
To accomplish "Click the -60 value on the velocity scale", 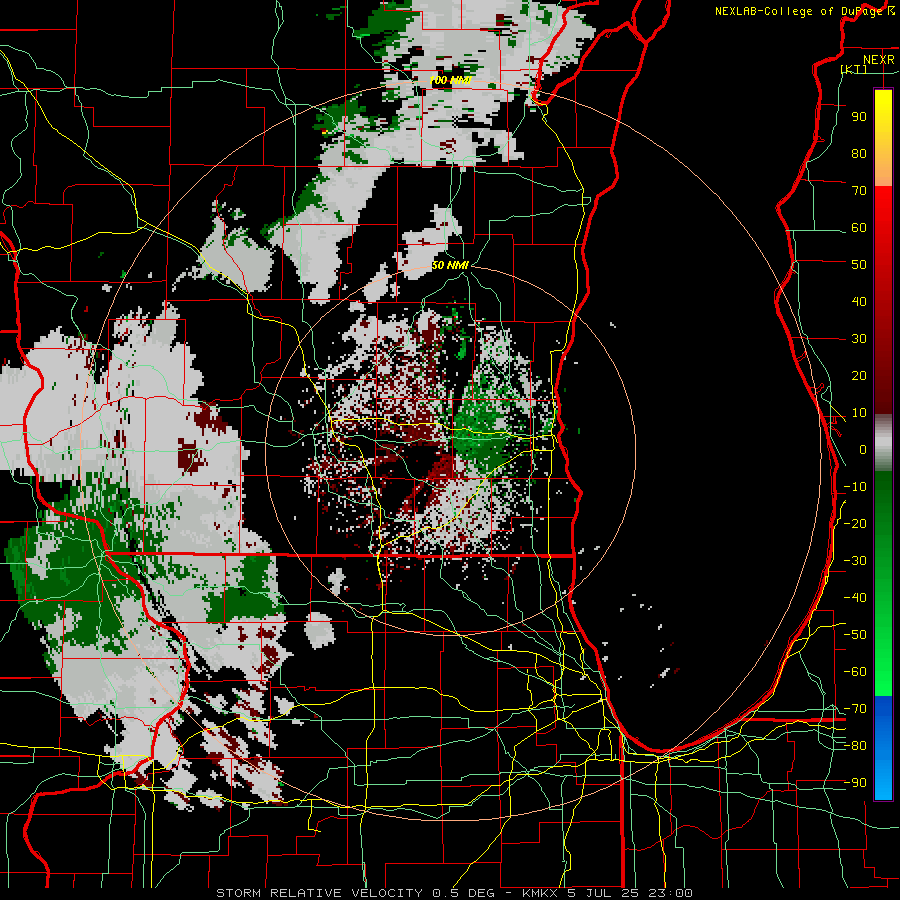I will 855,672.
